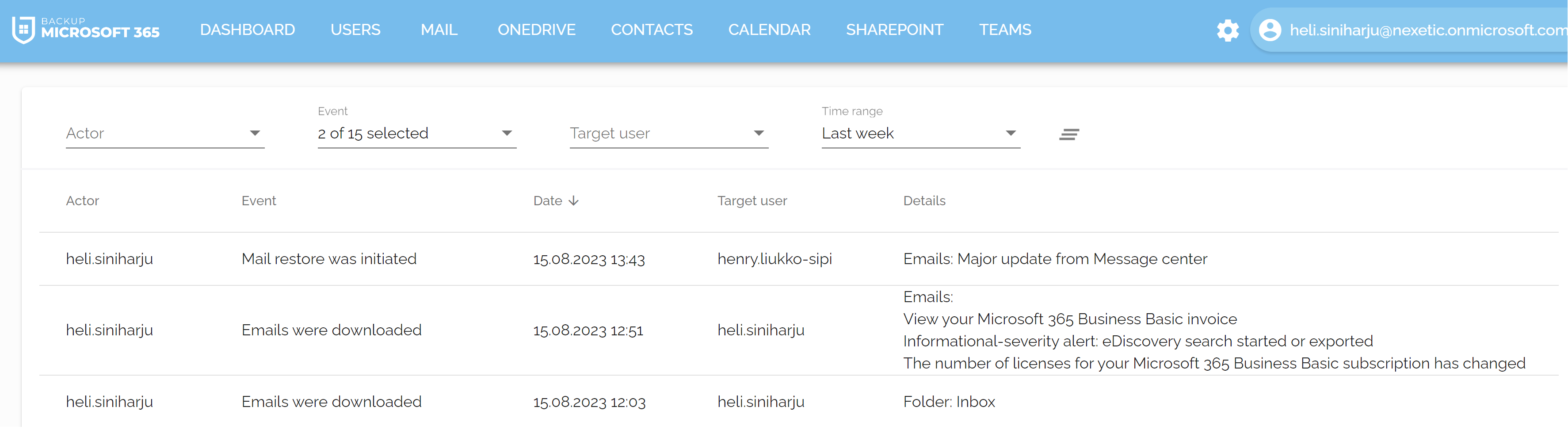The width and height of the screenshot is (1568, 430).
Task: Click the Backup Microsoft 365 shield logo
Action: [x=24, y=29]
